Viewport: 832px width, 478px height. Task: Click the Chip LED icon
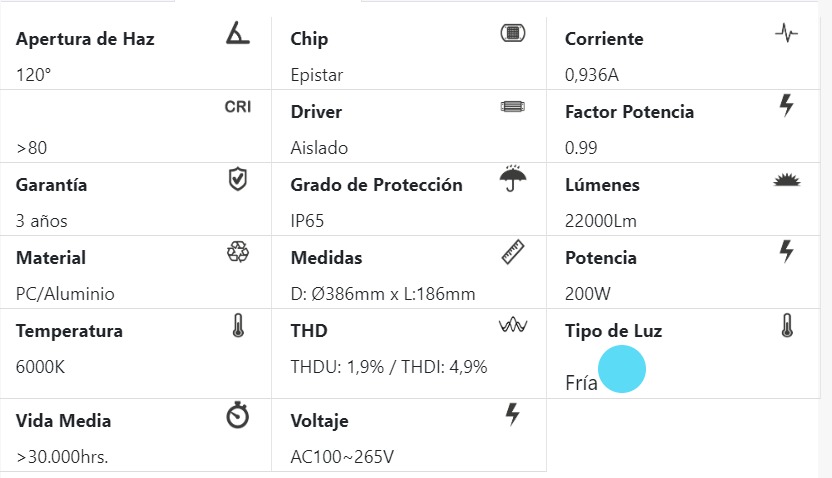point(512,33)
